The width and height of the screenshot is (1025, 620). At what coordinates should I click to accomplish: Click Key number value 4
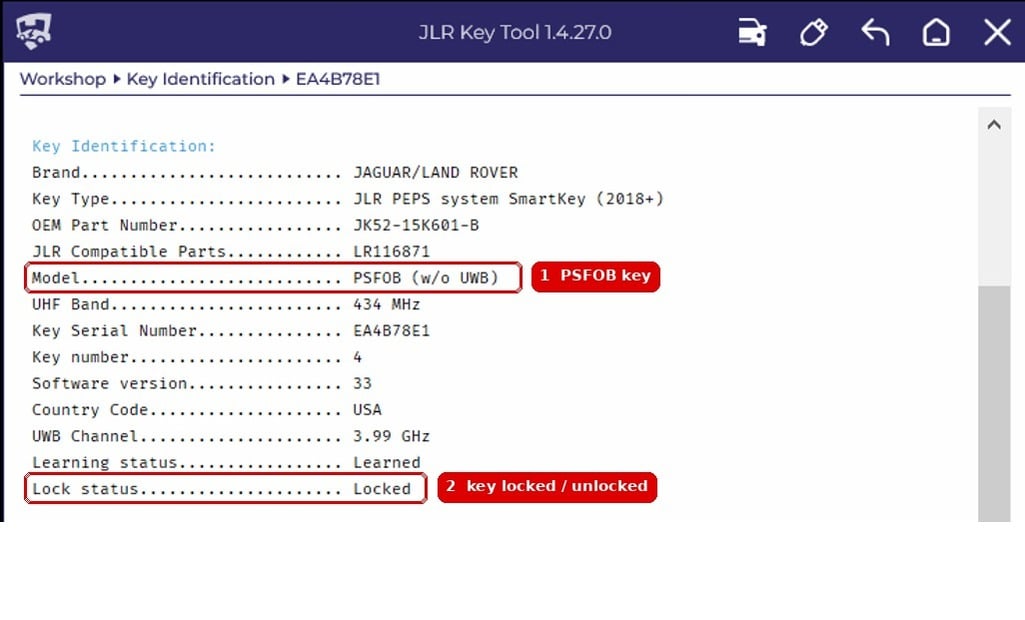358,357
